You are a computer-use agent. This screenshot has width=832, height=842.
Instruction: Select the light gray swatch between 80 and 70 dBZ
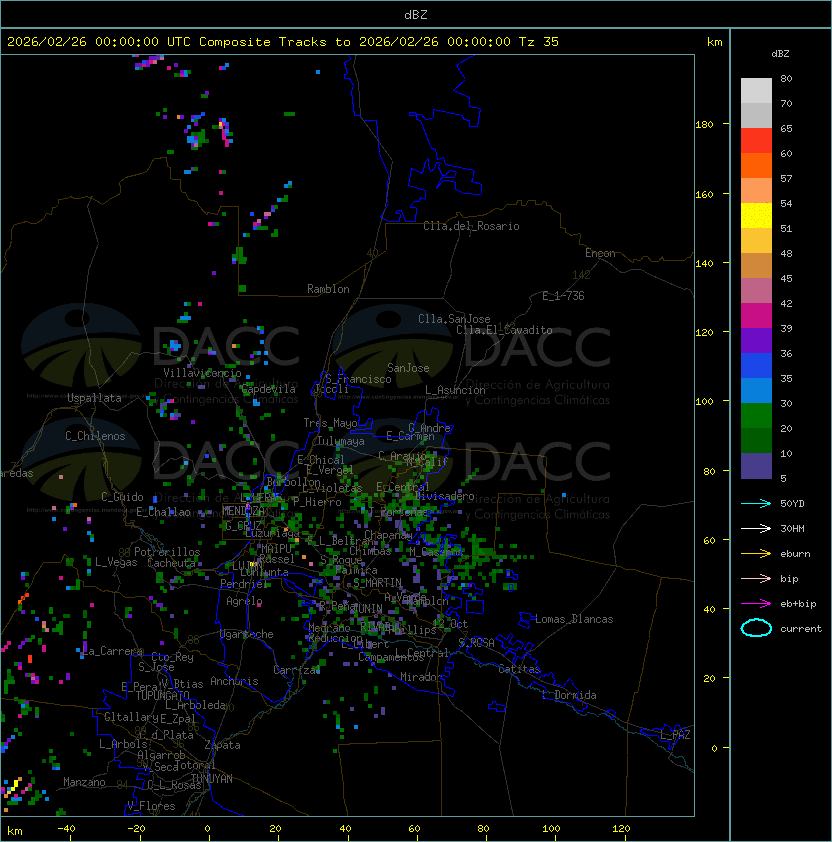coord(756,91)
